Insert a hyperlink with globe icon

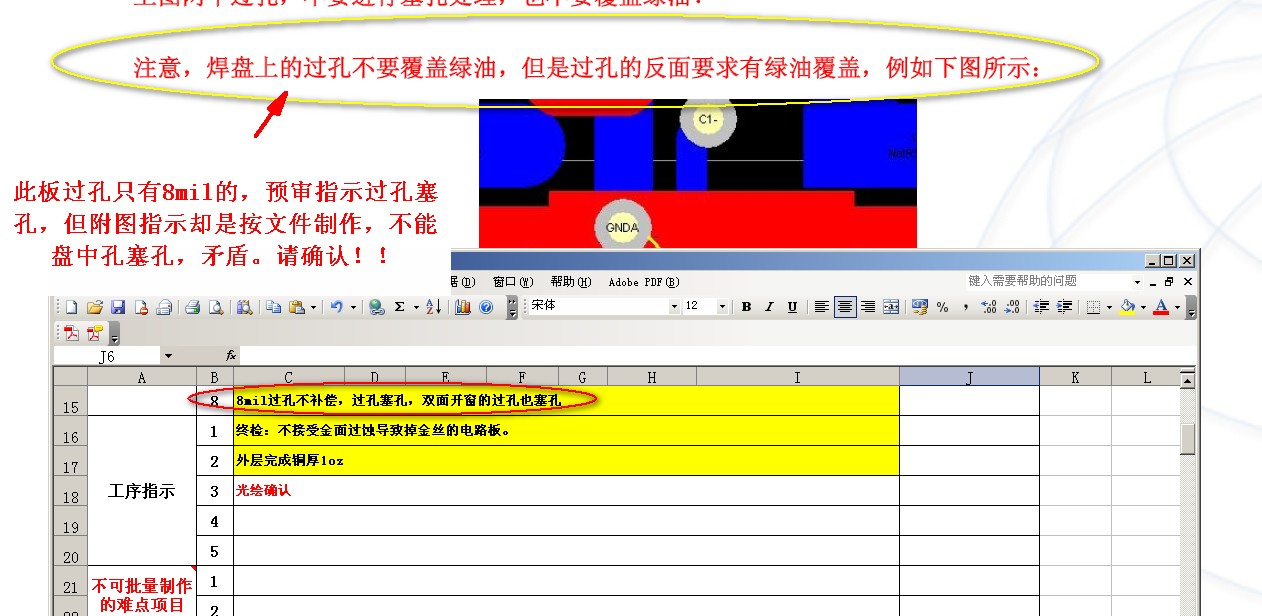click(376, 307)
